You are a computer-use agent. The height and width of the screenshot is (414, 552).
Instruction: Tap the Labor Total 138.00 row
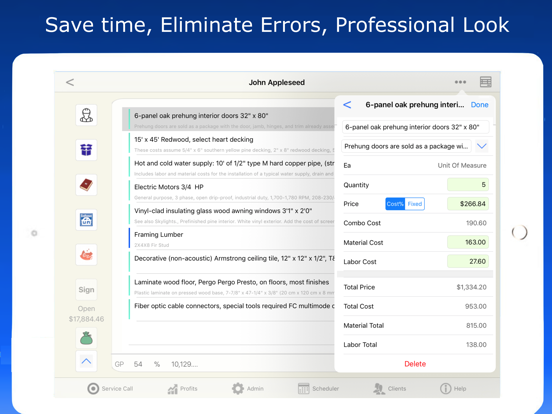point(415,345)
